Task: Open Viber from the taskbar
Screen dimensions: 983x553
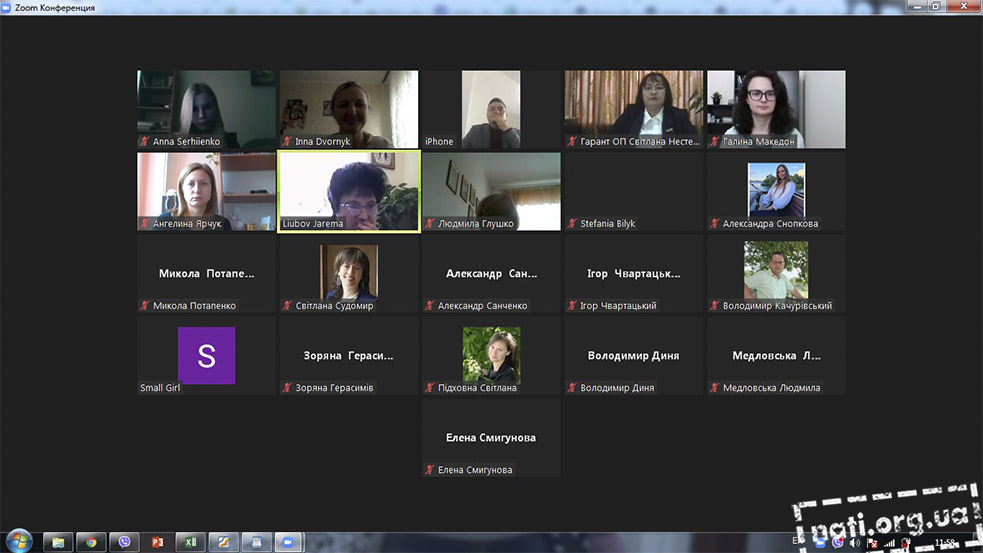Action: [124, 542]
